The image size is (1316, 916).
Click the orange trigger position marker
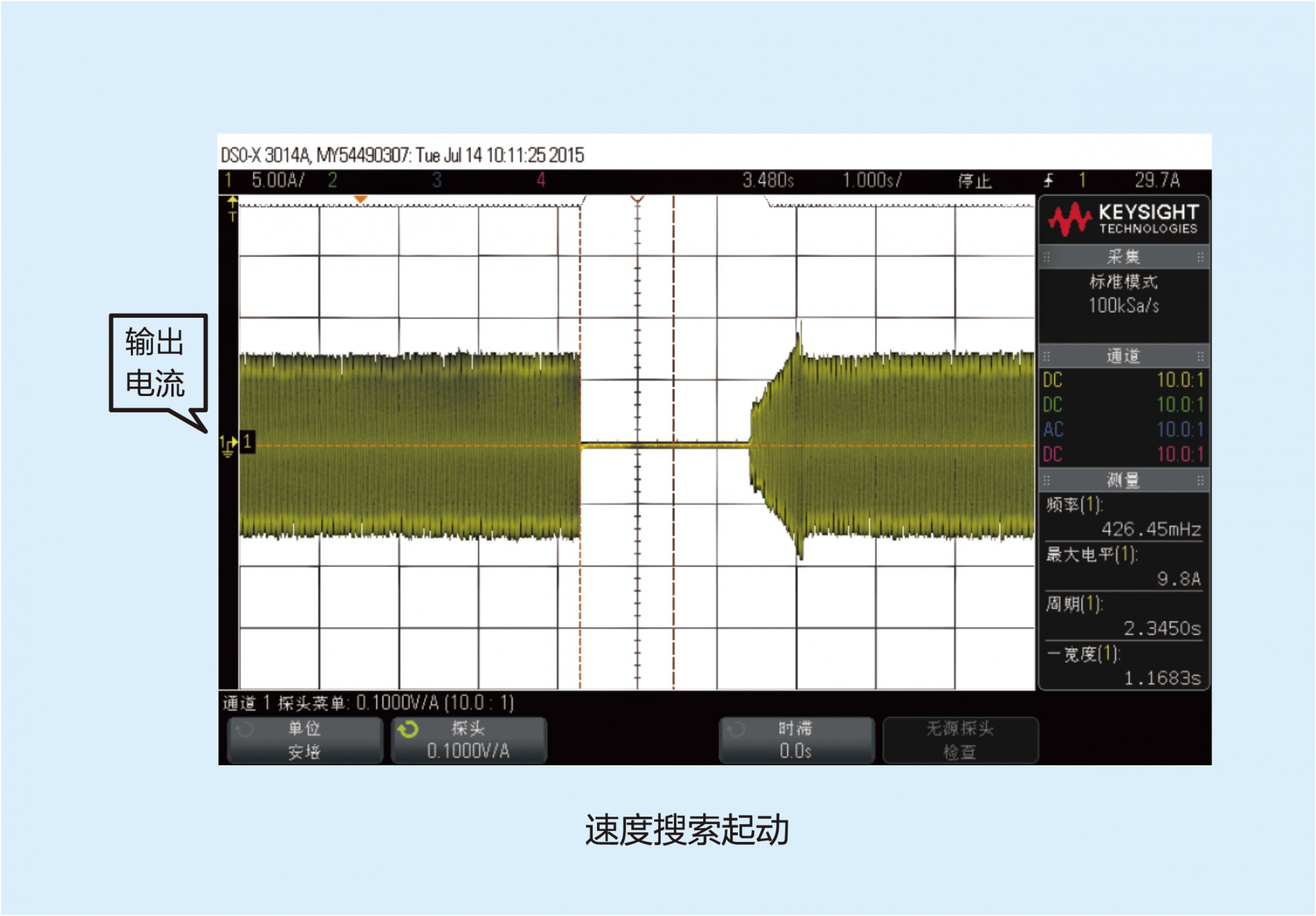coord(360,199)
